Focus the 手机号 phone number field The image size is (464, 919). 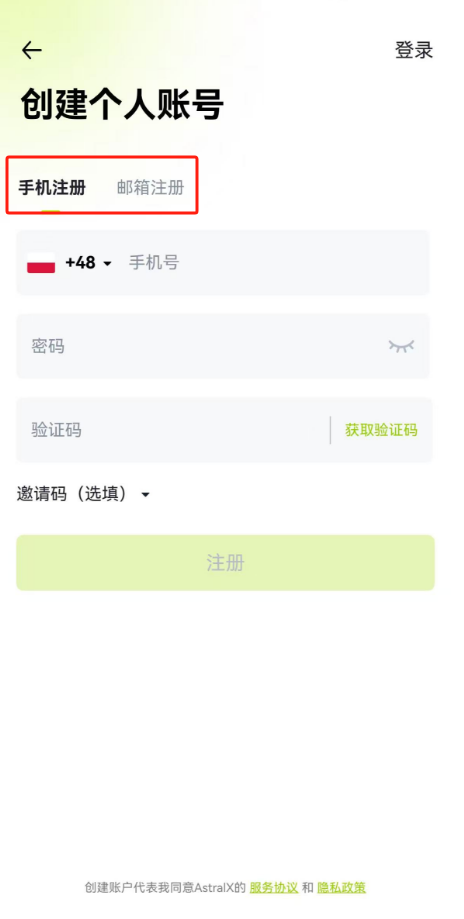275,263
